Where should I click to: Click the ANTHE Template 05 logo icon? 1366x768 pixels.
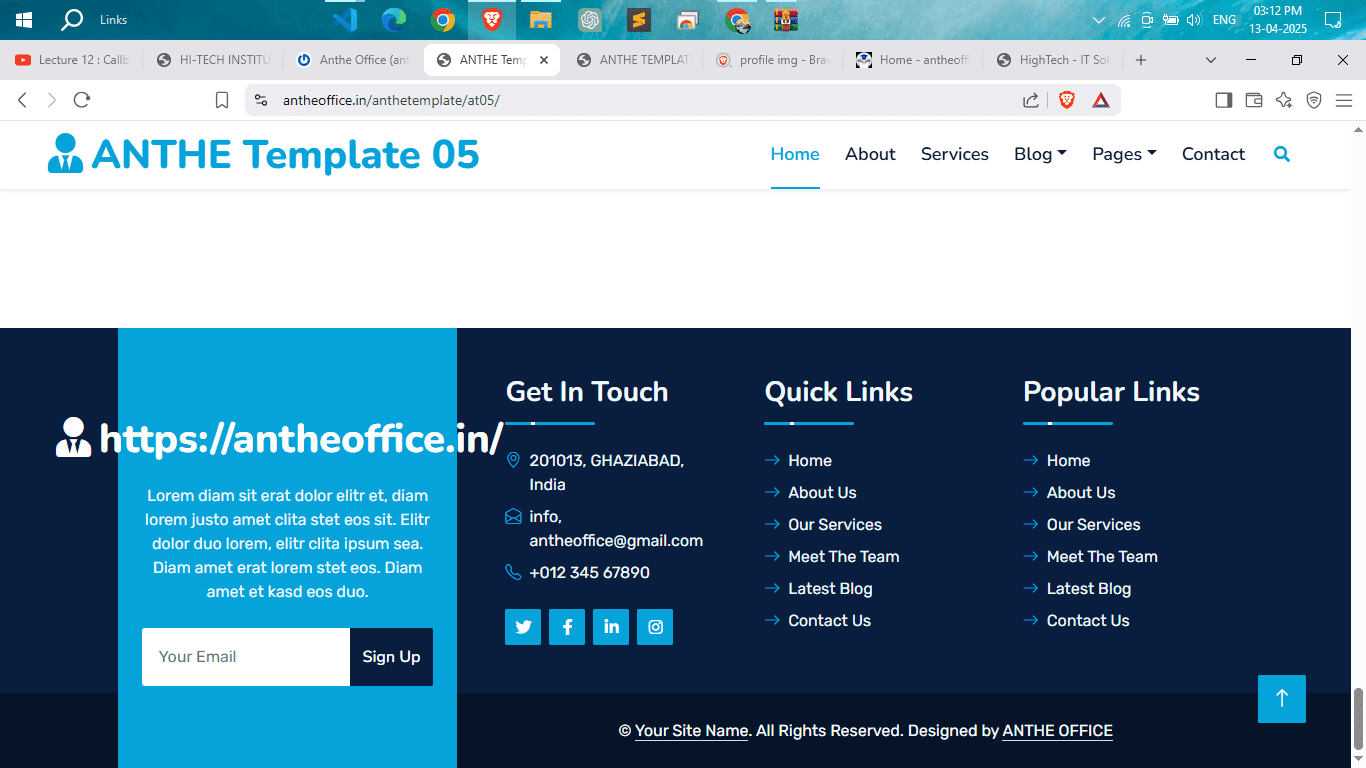[64, 154]
